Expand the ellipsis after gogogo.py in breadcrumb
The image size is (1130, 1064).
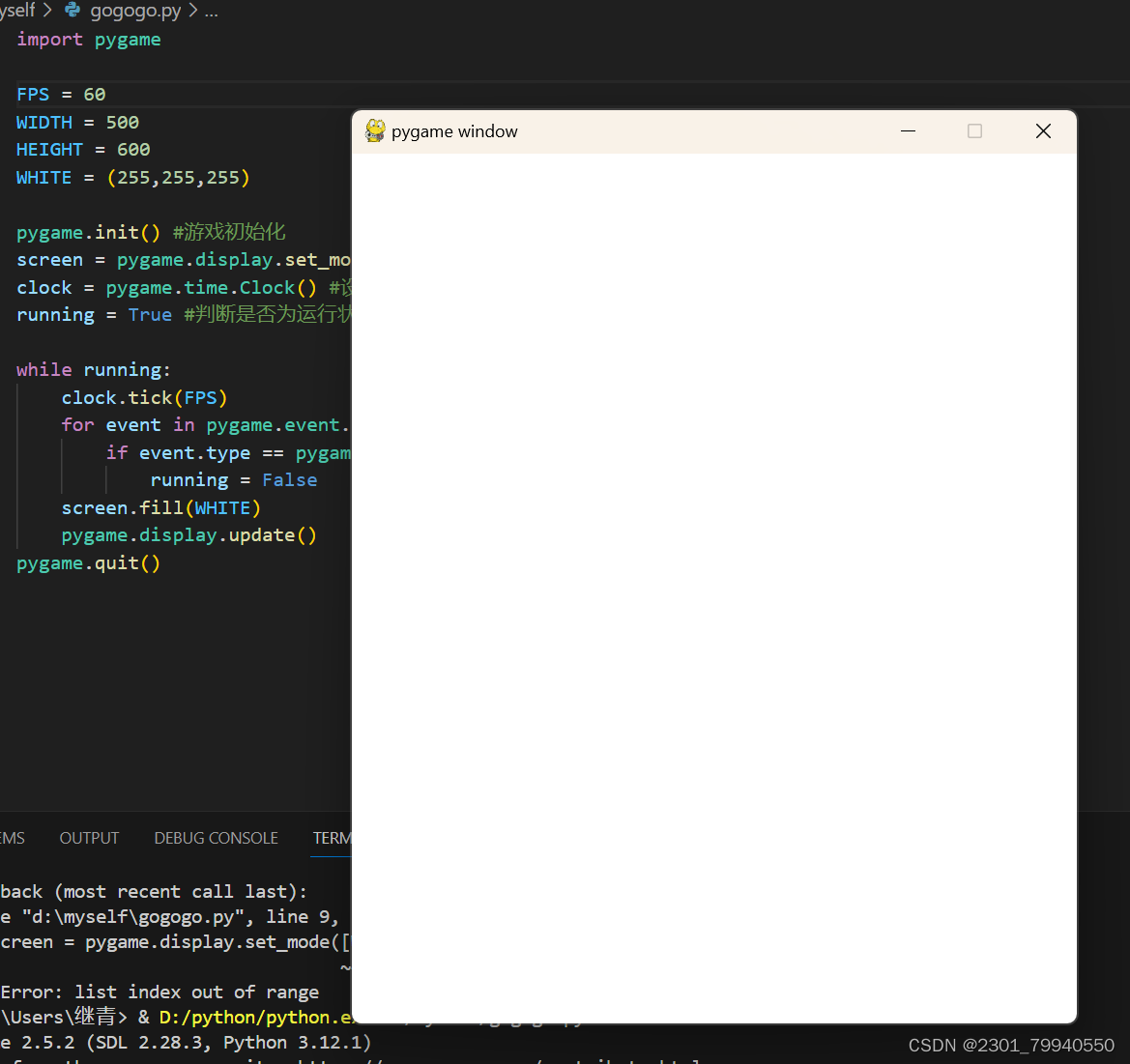[x=211, y=12]
